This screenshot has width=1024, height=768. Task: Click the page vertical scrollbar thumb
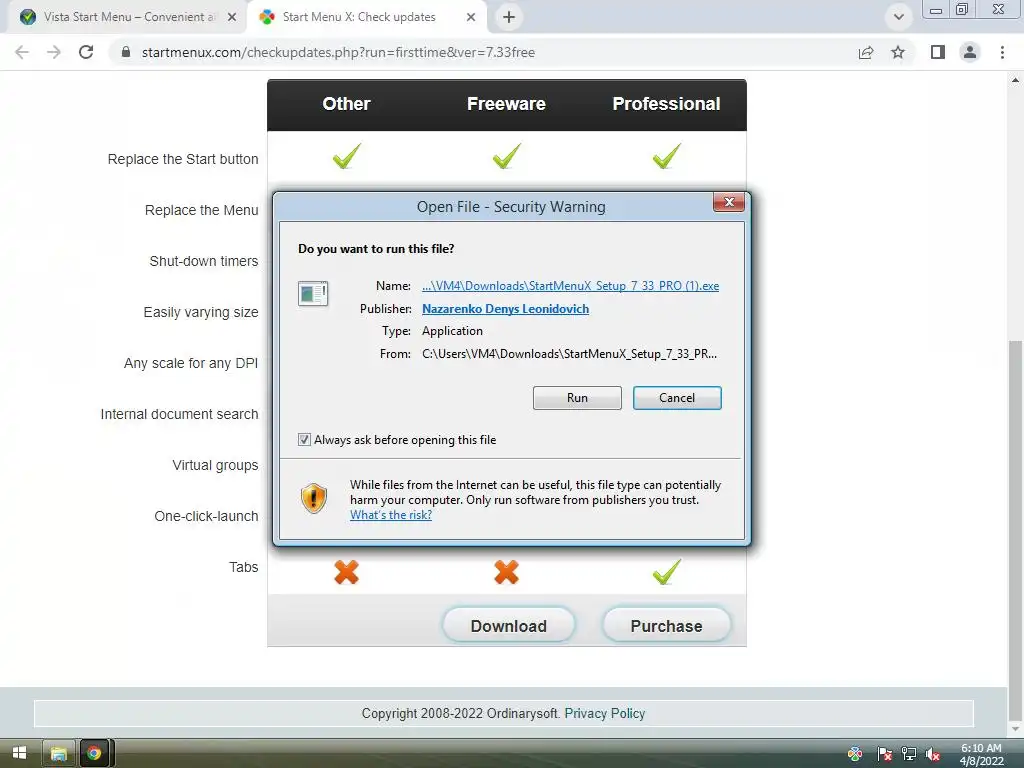pos(1015,528)
